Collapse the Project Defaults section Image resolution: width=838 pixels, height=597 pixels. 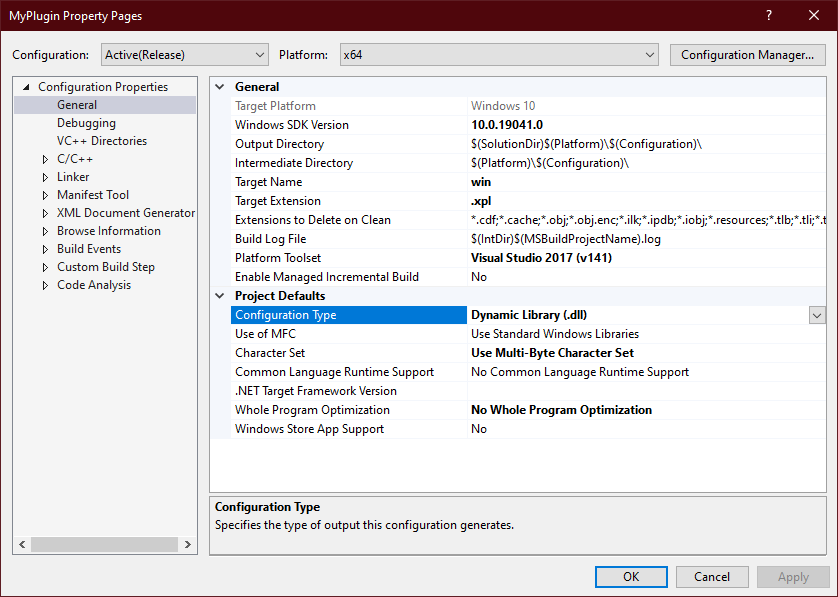[219, 295]
